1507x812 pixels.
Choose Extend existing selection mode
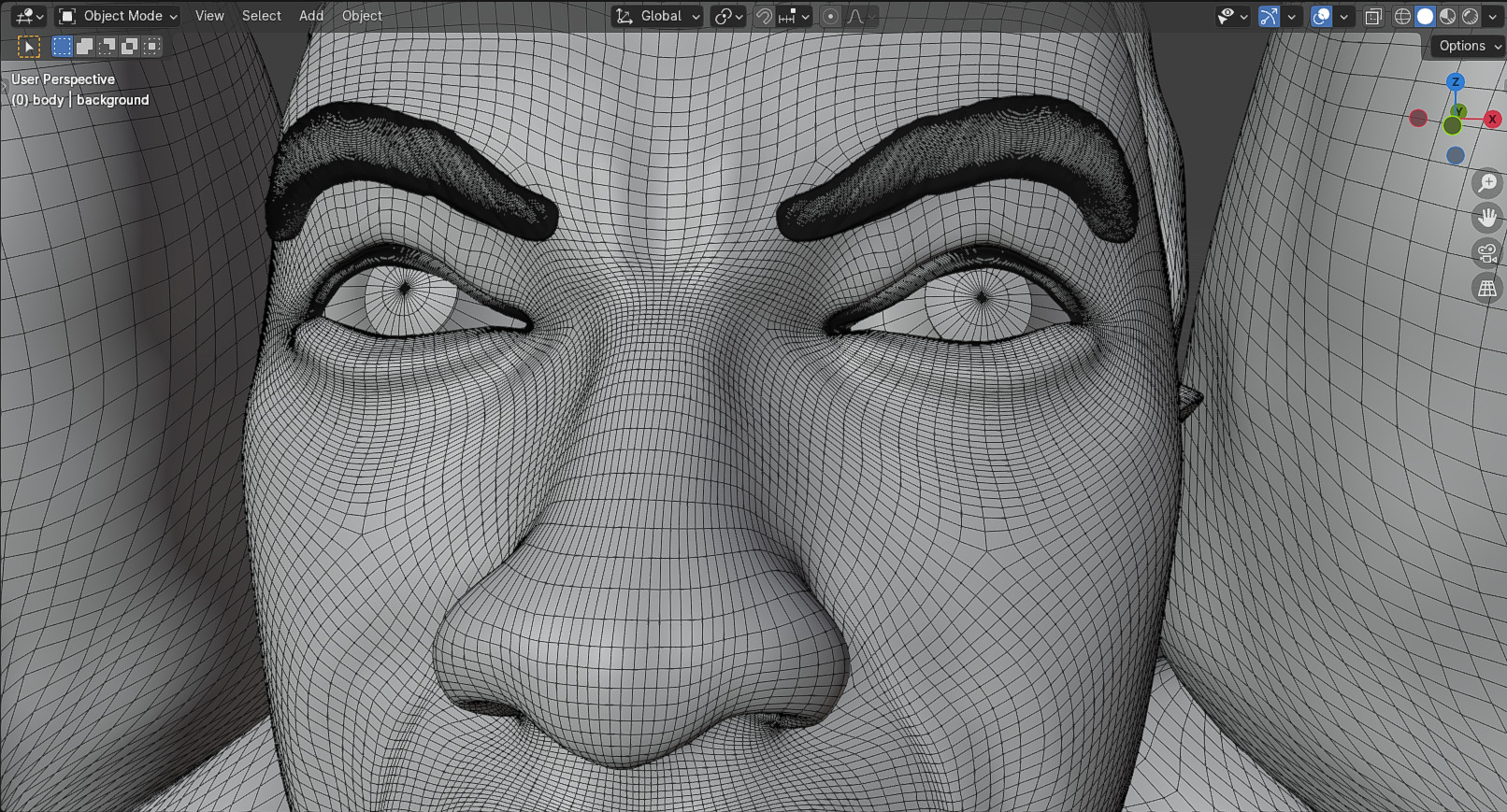click(84, 46)
